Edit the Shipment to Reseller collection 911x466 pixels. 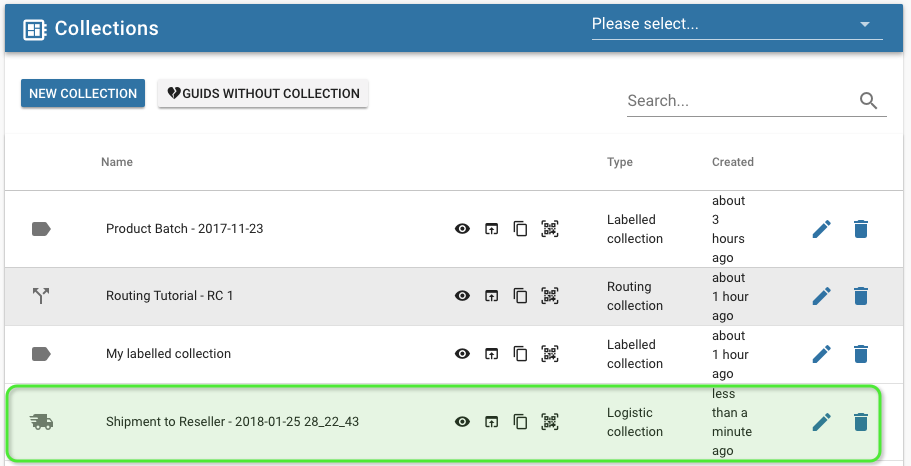coord(822,422)
